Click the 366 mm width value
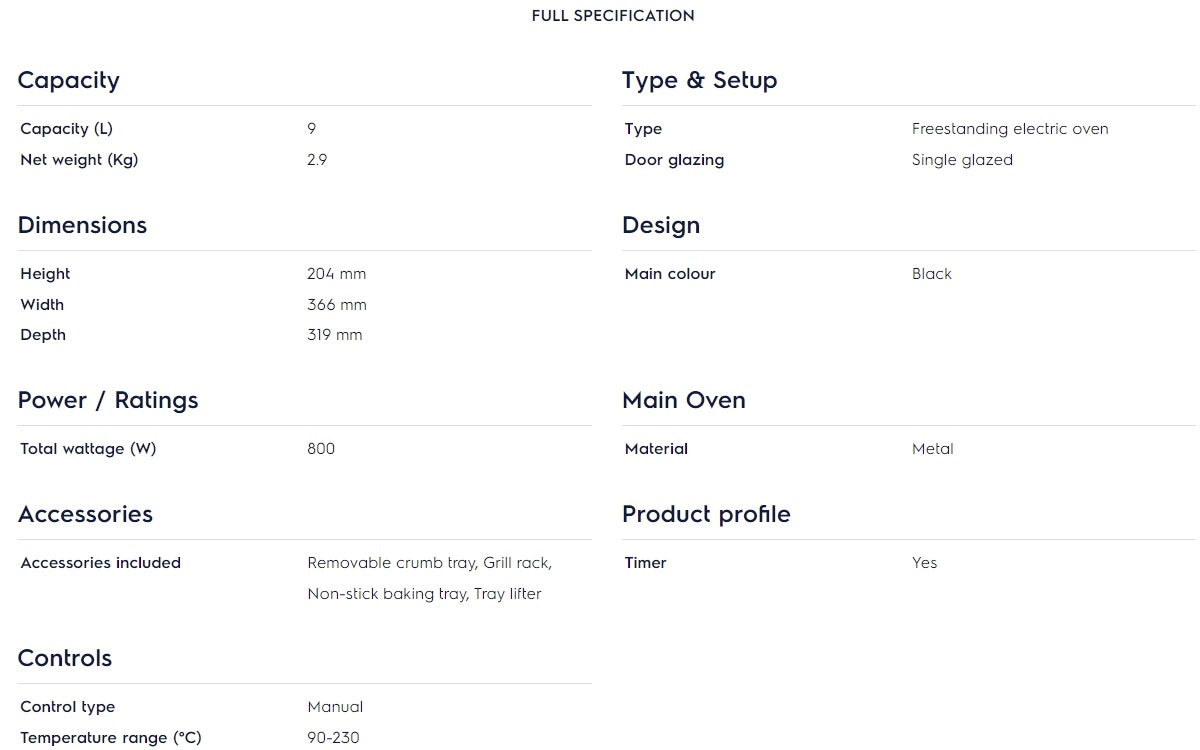 337,305
